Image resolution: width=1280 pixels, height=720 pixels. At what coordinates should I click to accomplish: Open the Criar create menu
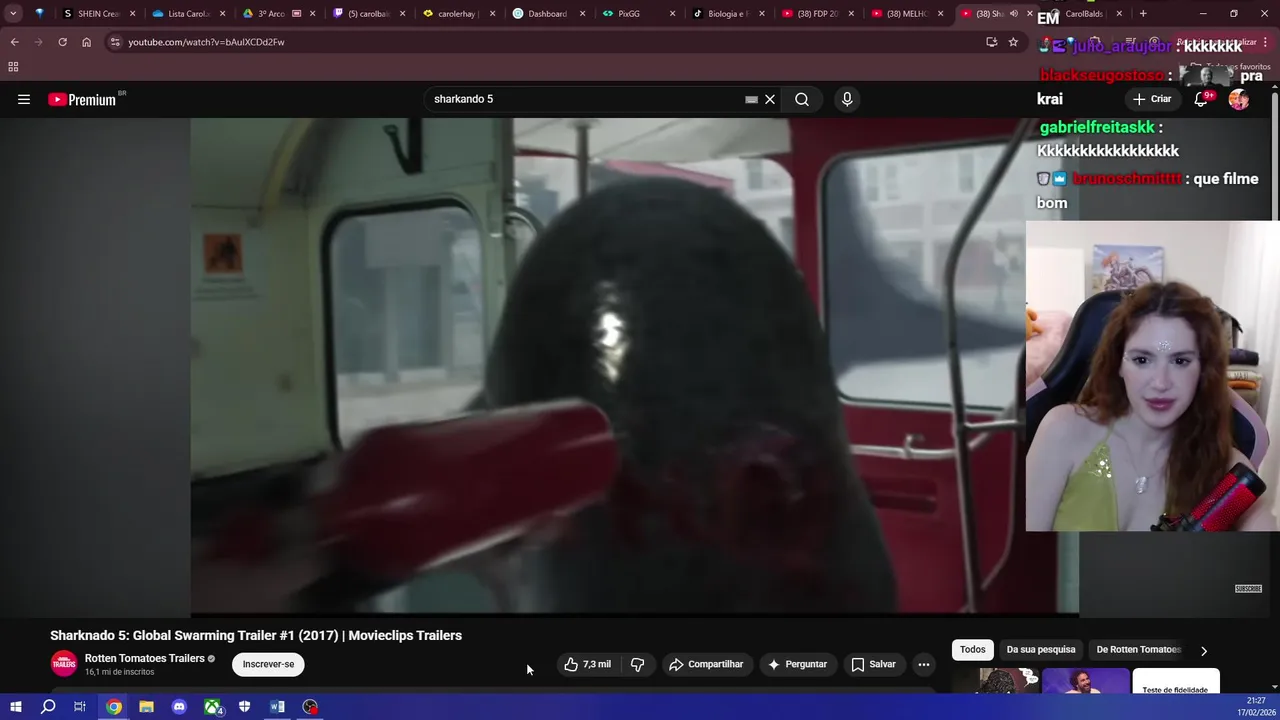pyautogui.click(x=1152, y=99)
